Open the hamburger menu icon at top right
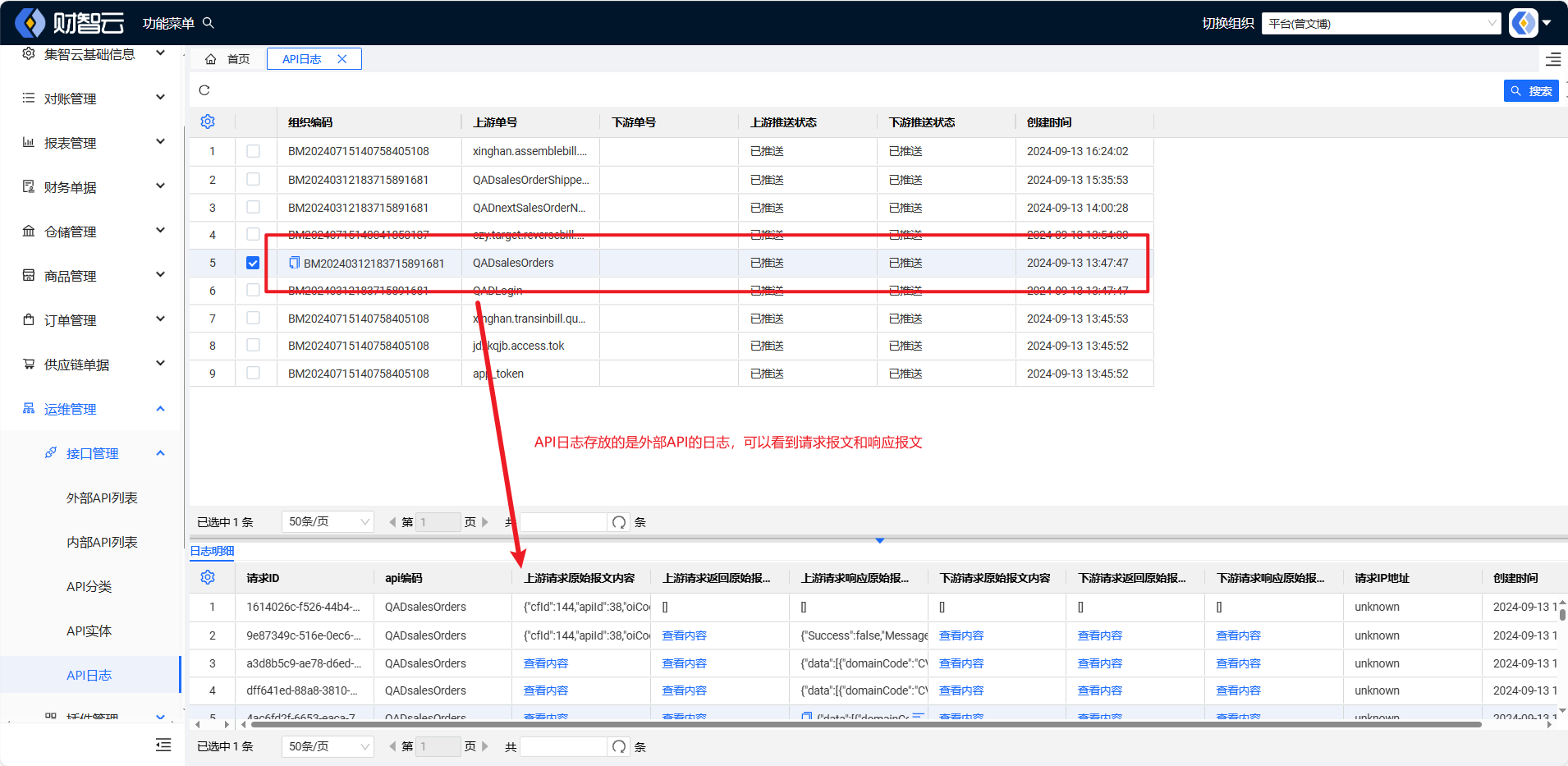This screenshot has width=1568, height=766. [1553, 59]
